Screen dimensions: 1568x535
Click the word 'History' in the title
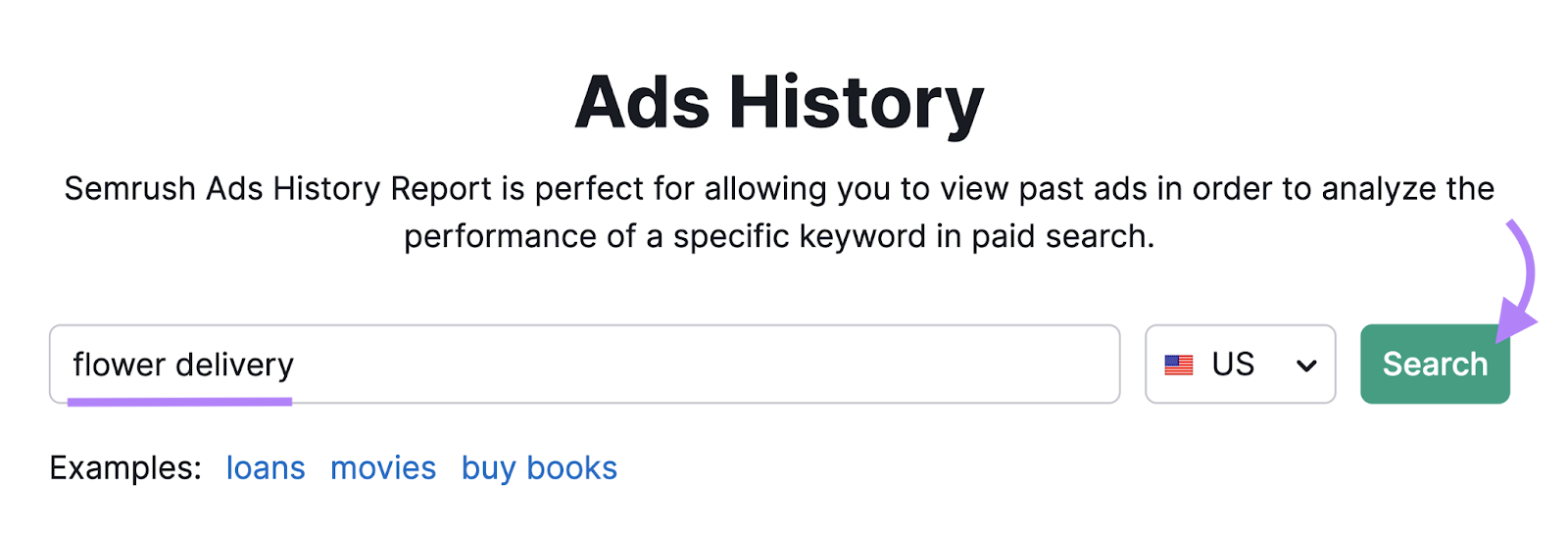[x=856, y=103]
